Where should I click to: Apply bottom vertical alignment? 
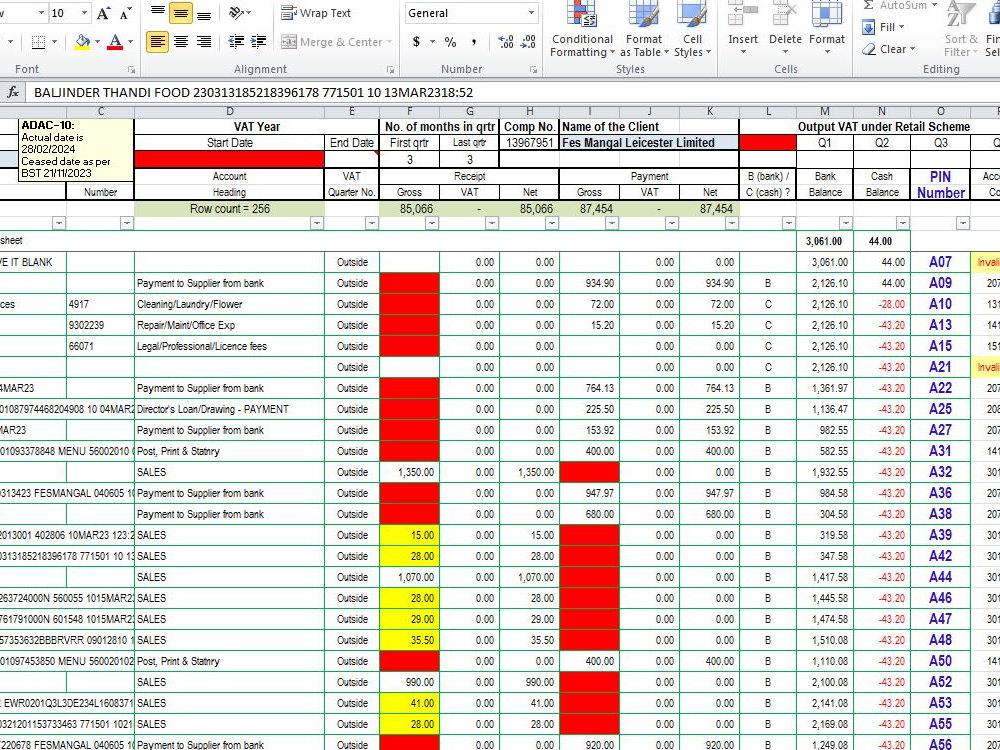(x=204, y=13)
